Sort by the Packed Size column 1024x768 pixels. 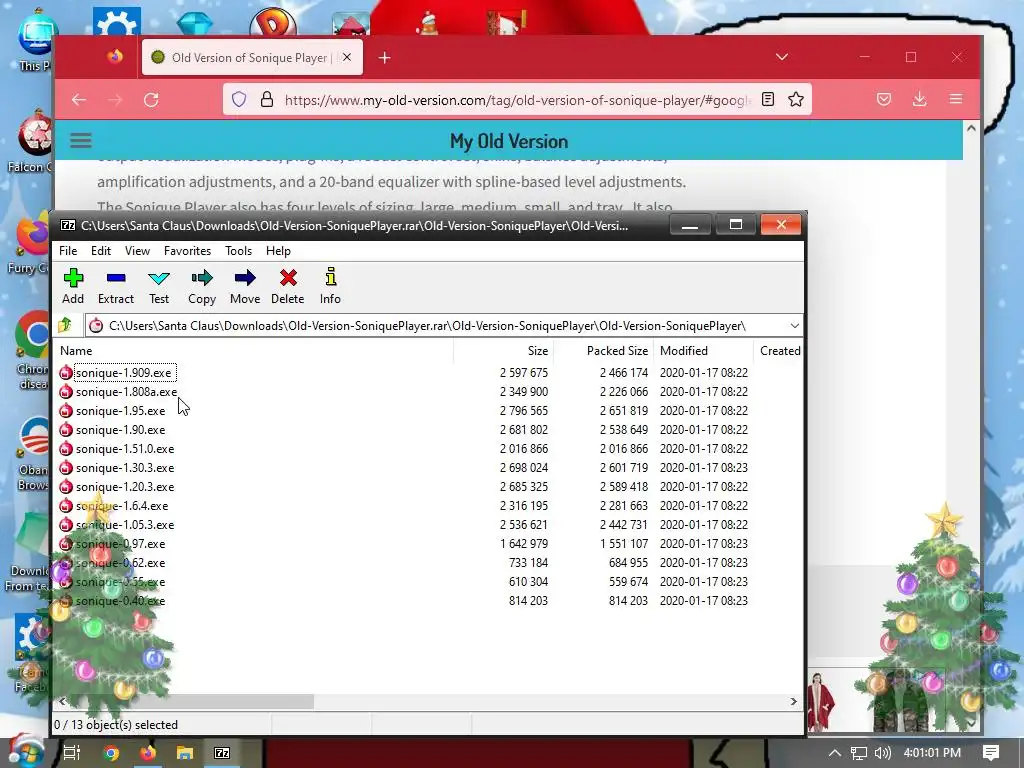(x=603, y=351)
